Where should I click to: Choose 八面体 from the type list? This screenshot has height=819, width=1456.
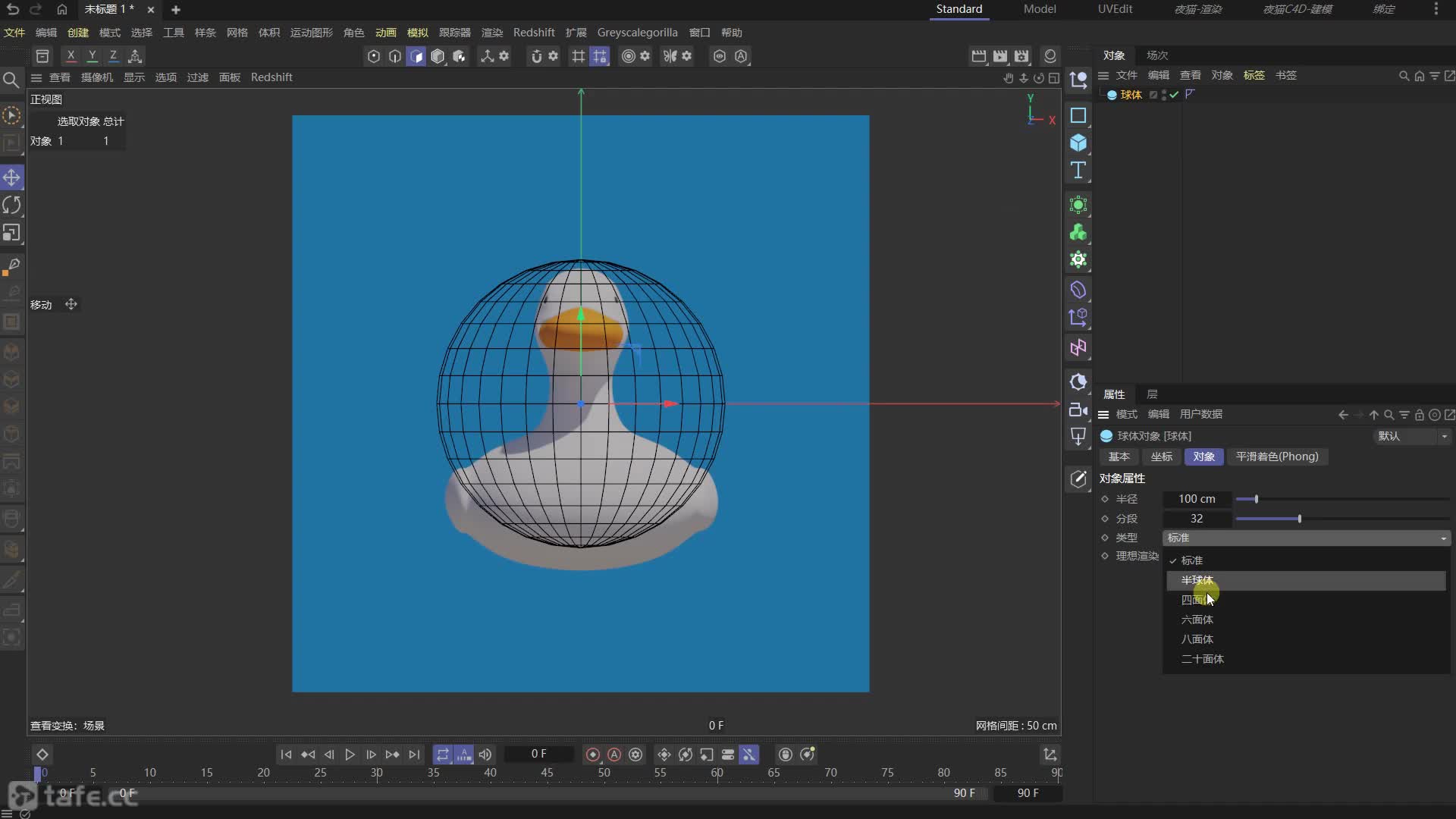pyautogui.click(x=1305, y=639)
